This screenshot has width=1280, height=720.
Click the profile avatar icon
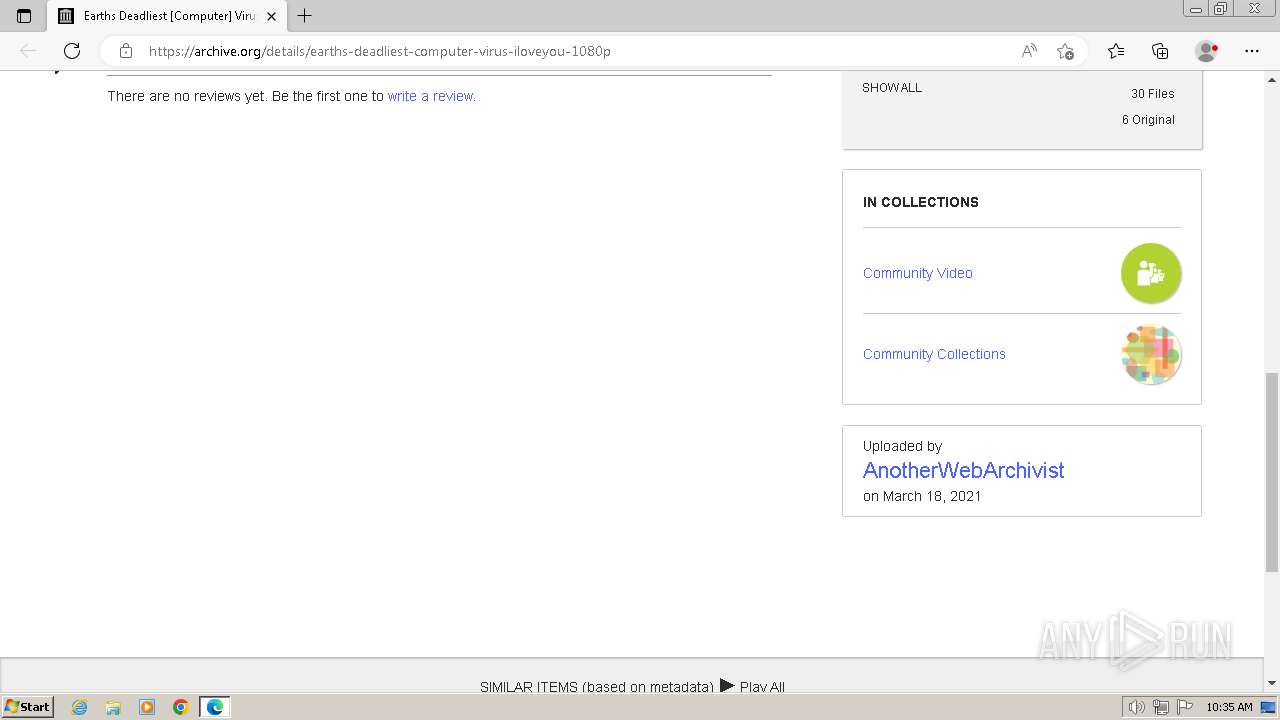(1206, 51)
